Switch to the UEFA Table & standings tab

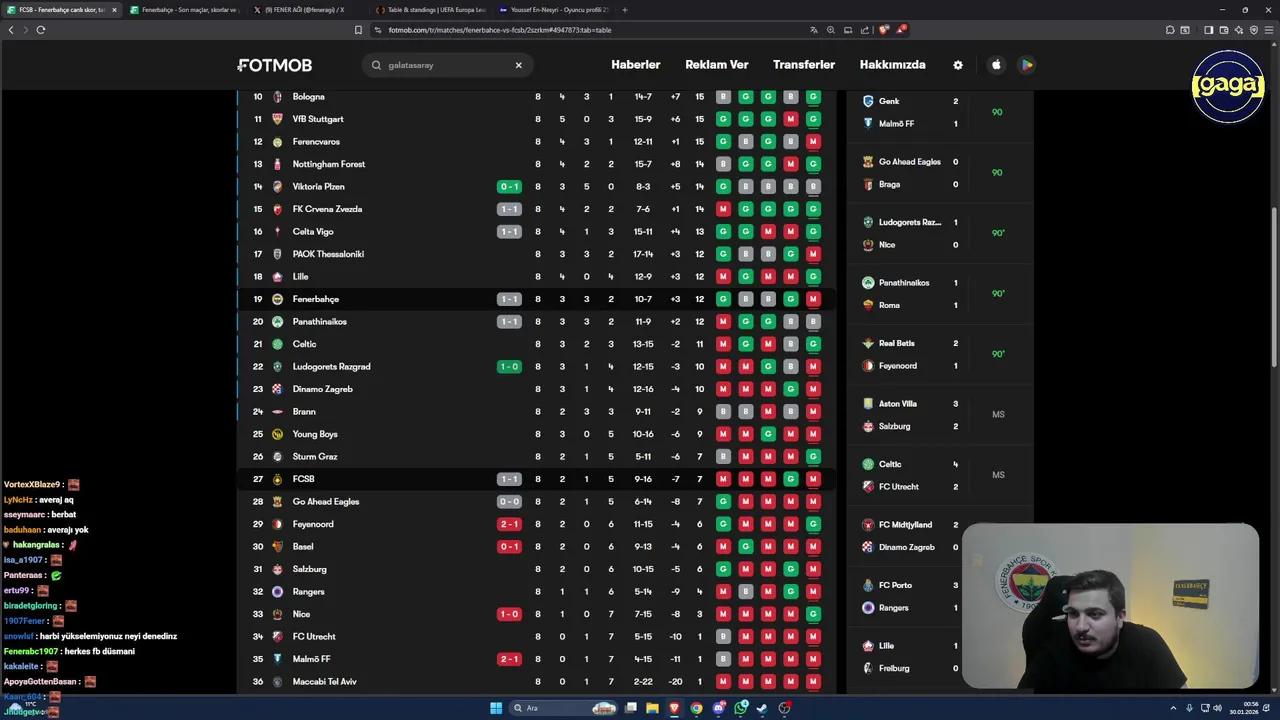[x=430, y=10]
